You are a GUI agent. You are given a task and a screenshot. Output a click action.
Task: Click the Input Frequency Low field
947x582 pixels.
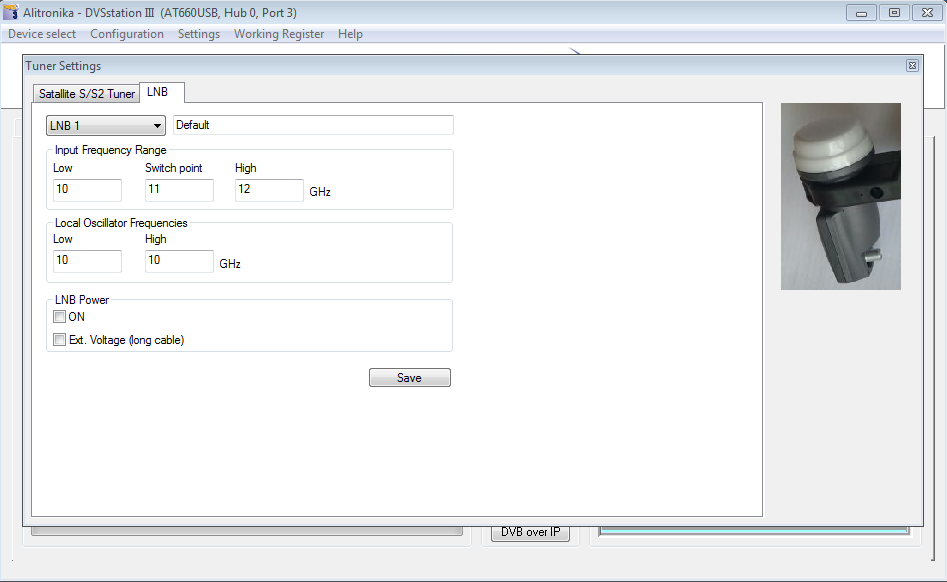87,190
